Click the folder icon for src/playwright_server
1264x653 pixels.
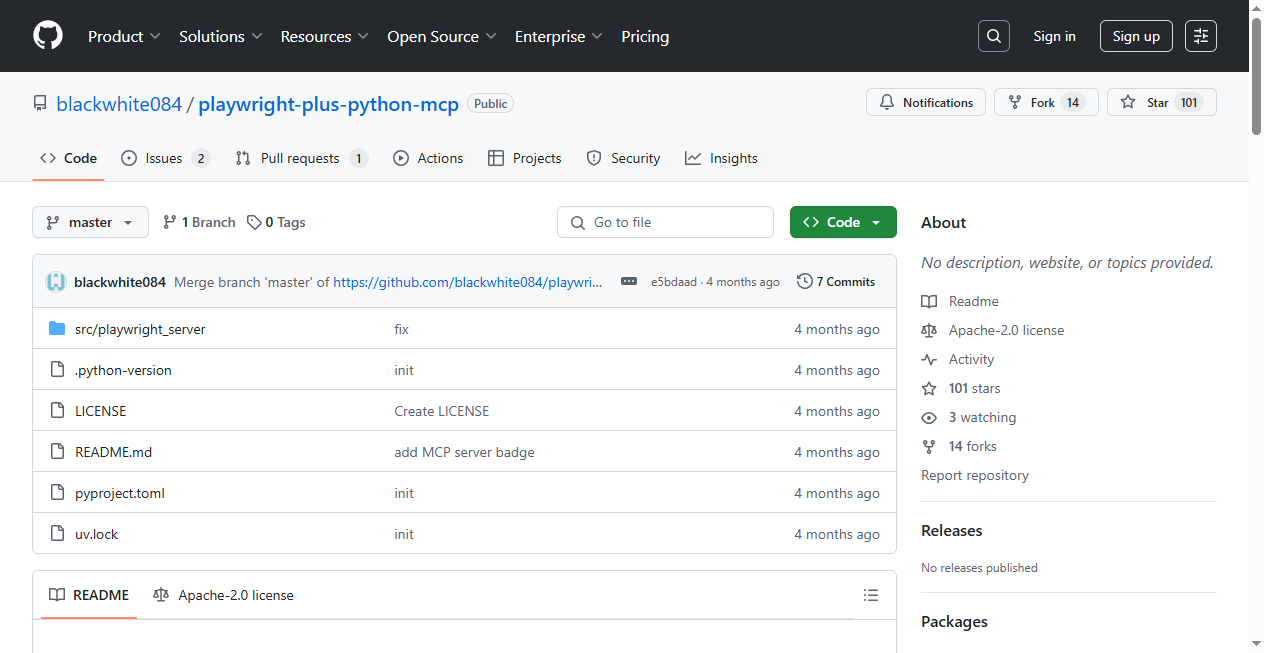57,329
